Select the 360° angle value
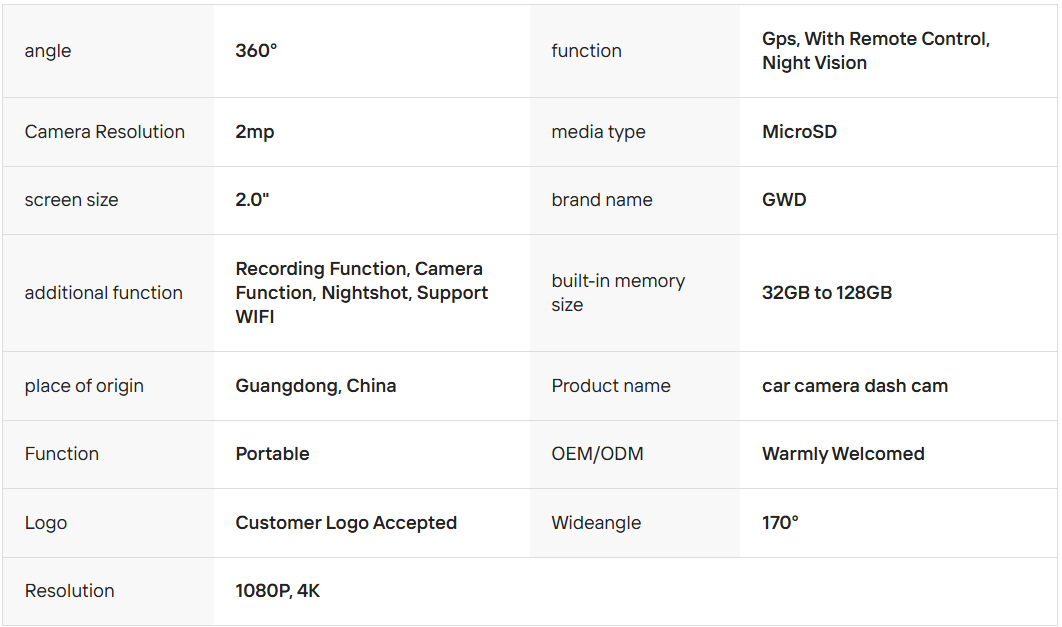Screen dimensions: 1062x627 [256, 51]
